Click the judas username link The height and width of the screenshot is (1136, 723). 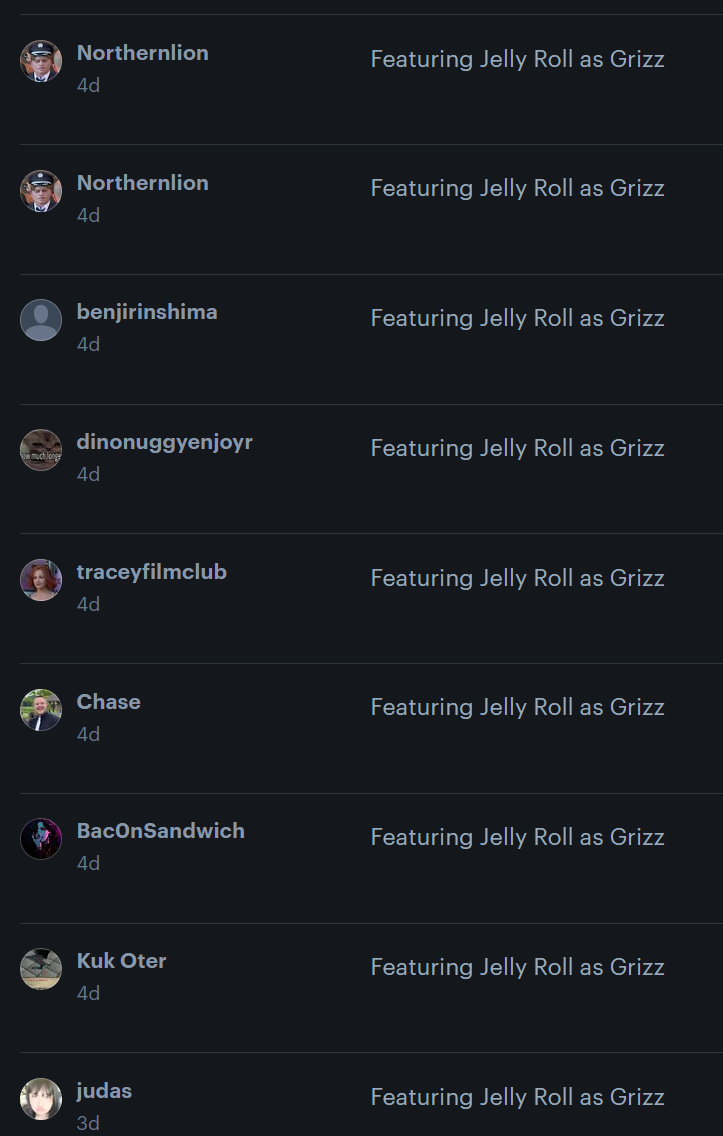(104, 1091)
